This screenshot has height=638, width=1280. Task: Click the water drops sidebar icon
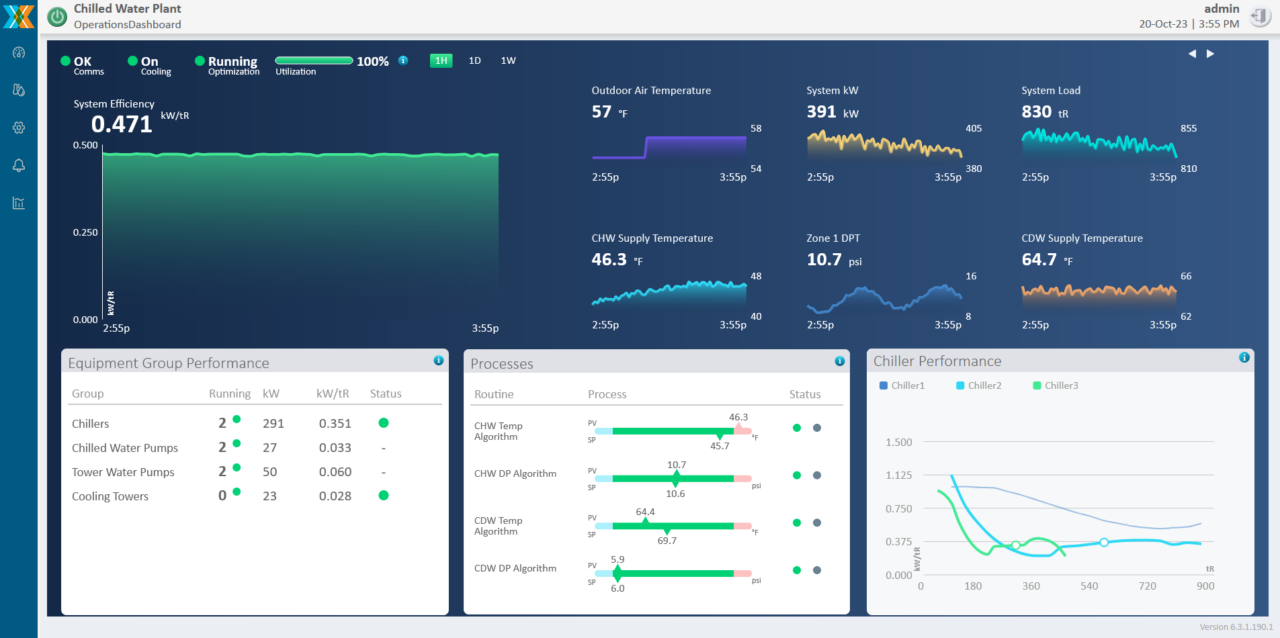(18, 90)
